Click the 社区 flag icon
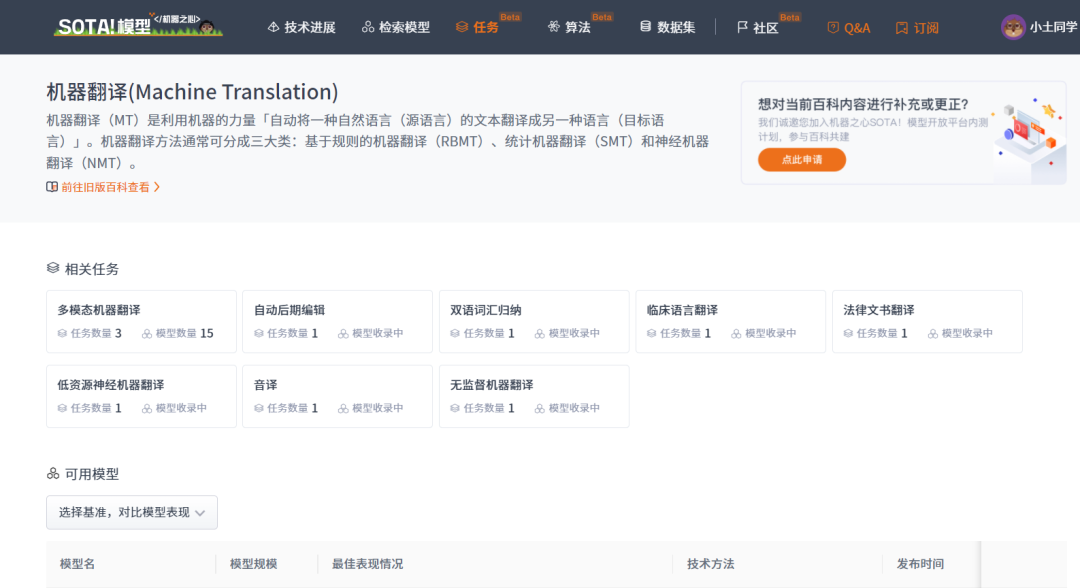Image resolution: width=1080 pixels, height=588 pixels. click(x=742, y=27)
